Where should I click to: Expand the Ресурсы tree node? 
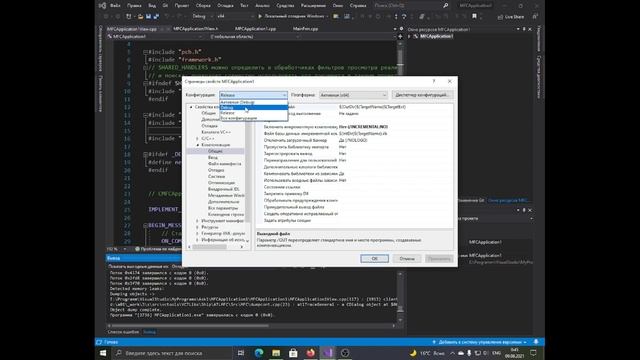[198, 227]
